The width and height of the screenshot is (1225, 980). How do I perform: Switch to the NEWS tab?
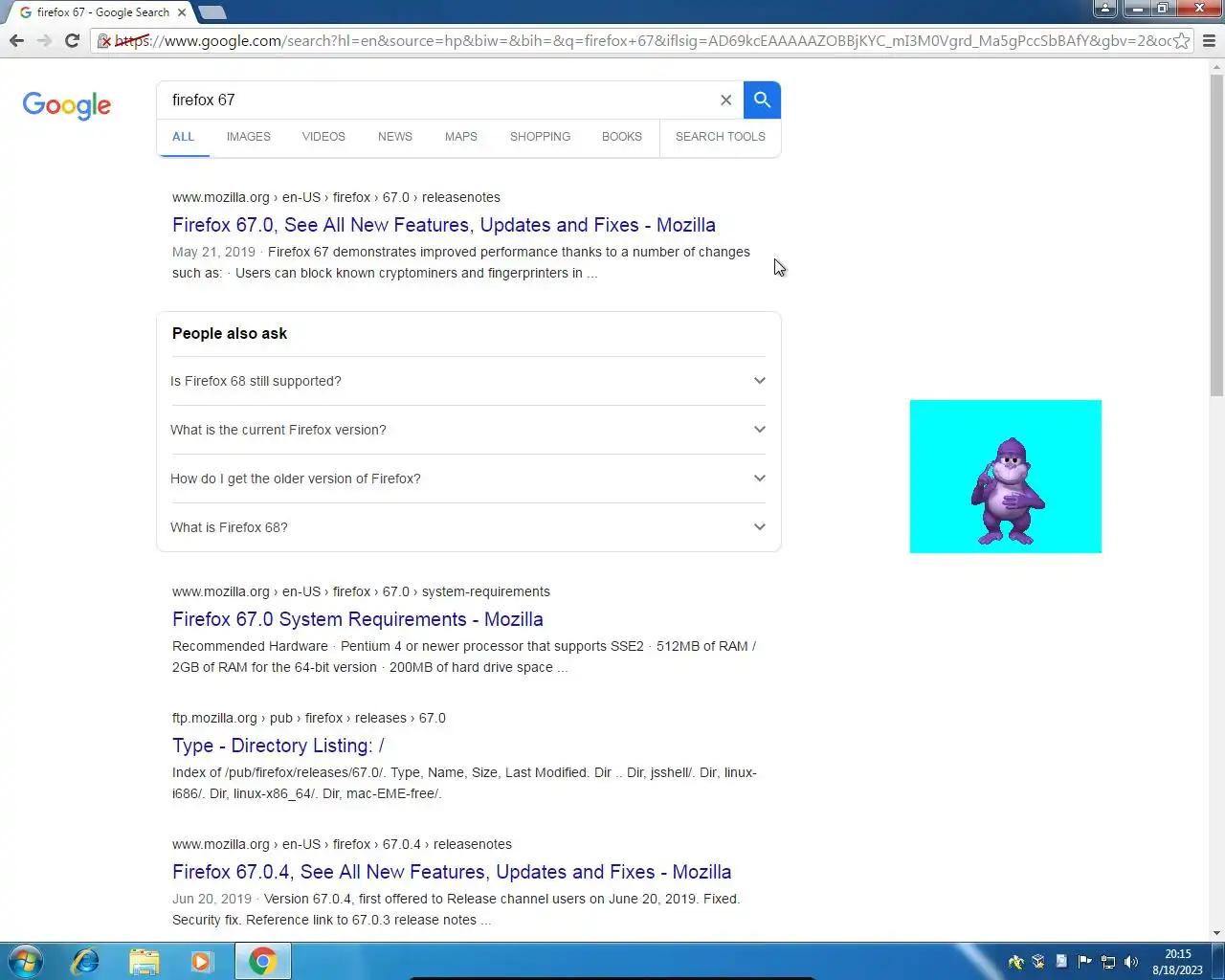coord(395,137)
